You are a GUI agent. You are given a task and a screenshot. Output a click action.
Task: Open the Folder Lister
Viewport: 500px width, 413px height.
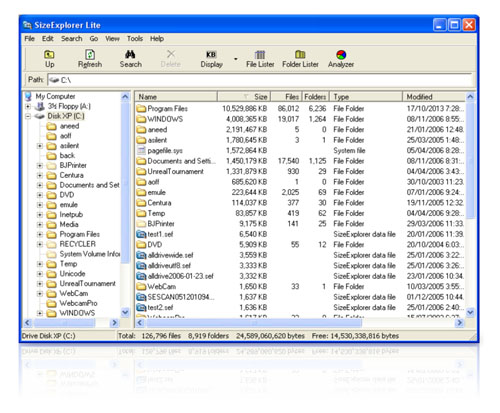(300, 59)
